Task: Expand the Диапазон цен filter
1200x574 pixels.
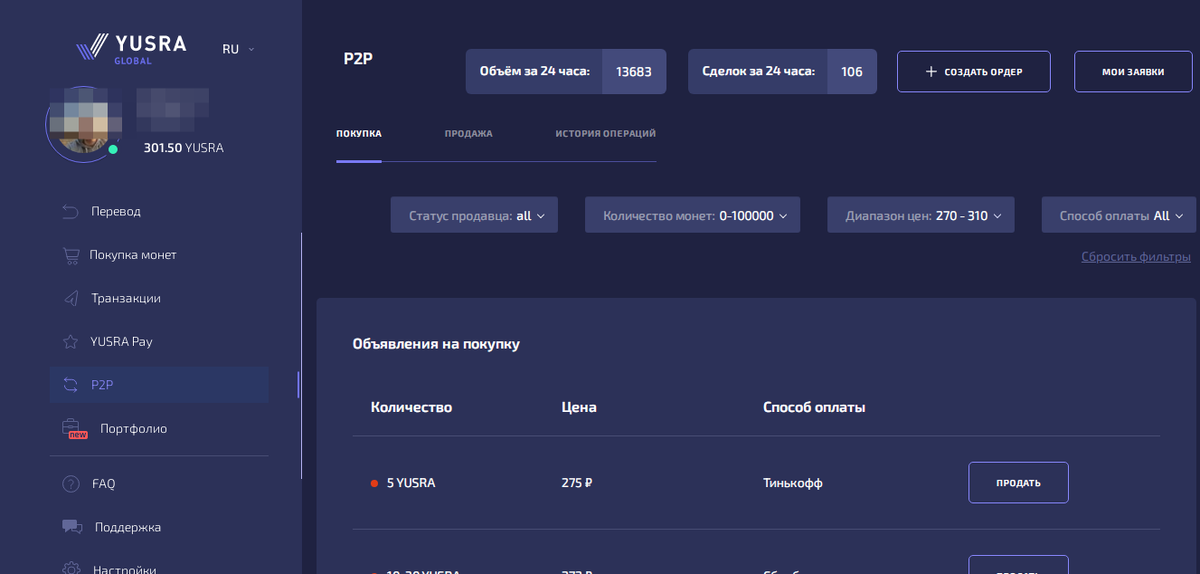Action: 921,215
